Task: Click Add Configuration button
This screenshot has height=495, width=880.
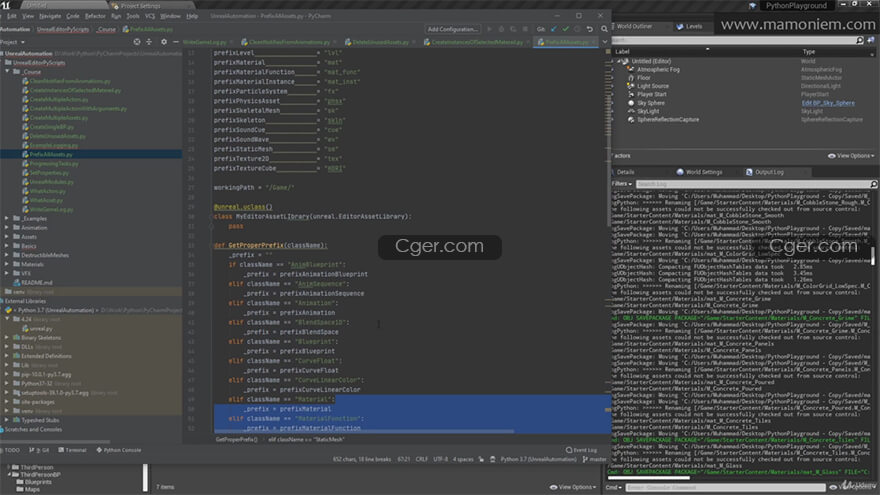Action: (452, 29)
